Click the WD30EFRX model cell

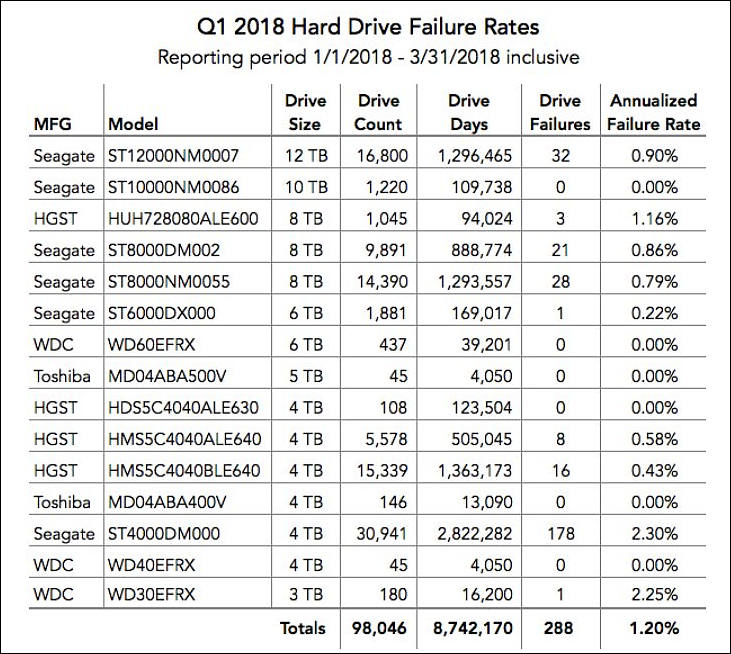coord(152,594)
